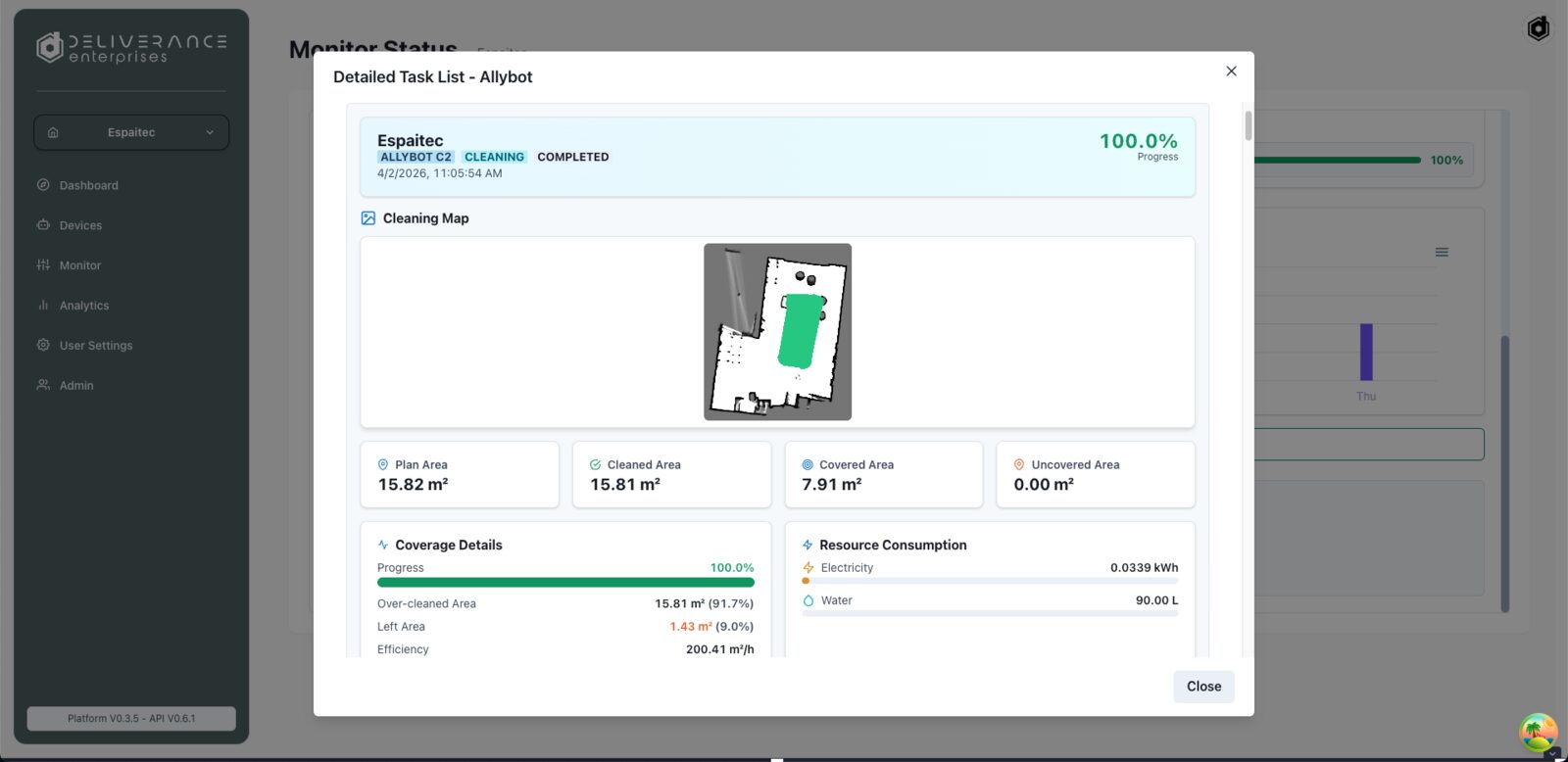Click the 15.81 m² Cleaned Area value
This screenshot has width=1568, height=762.
[625, 485]
